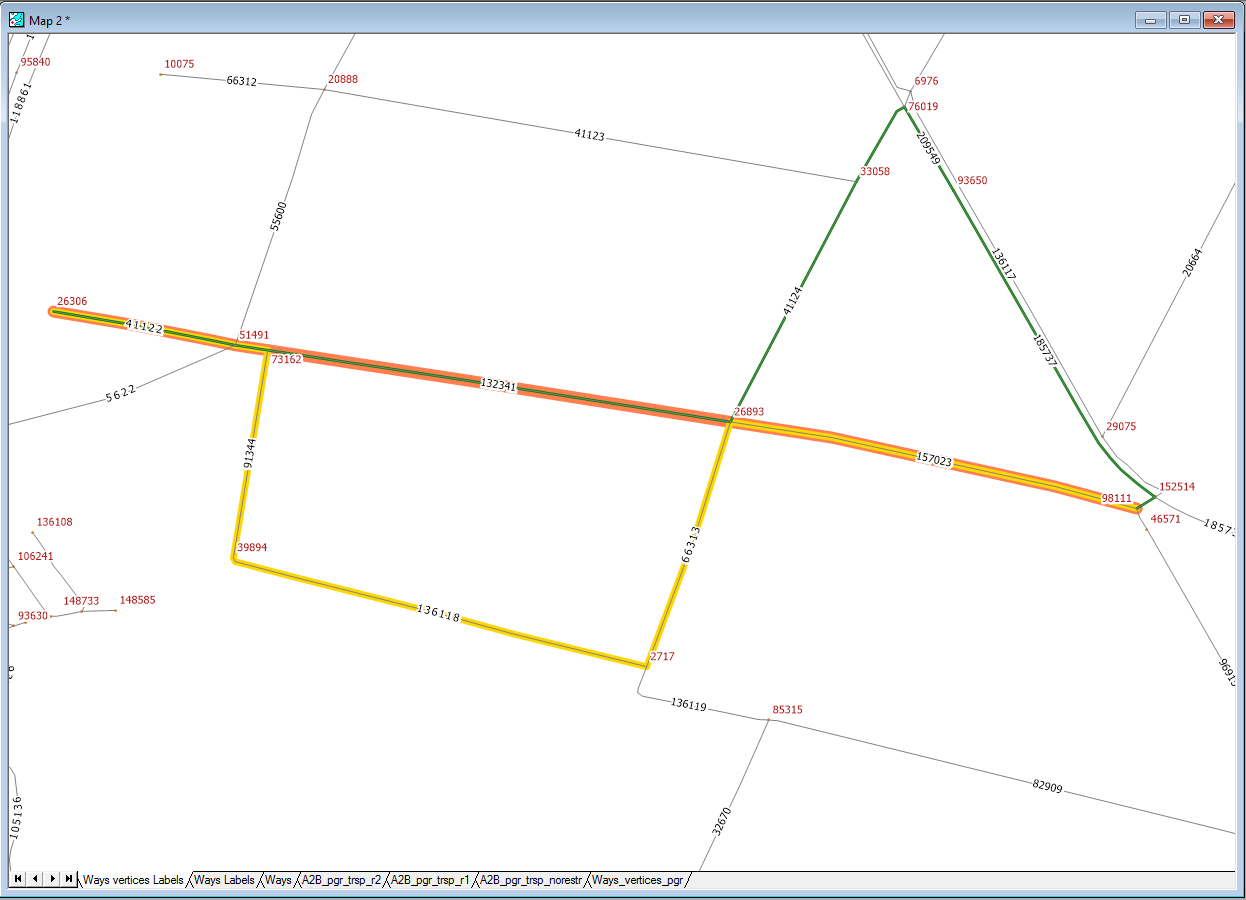This screenshot has height=900, width=1246.
Task: Select way label 66313 on yellow route
Action: (x=691, y=546)
